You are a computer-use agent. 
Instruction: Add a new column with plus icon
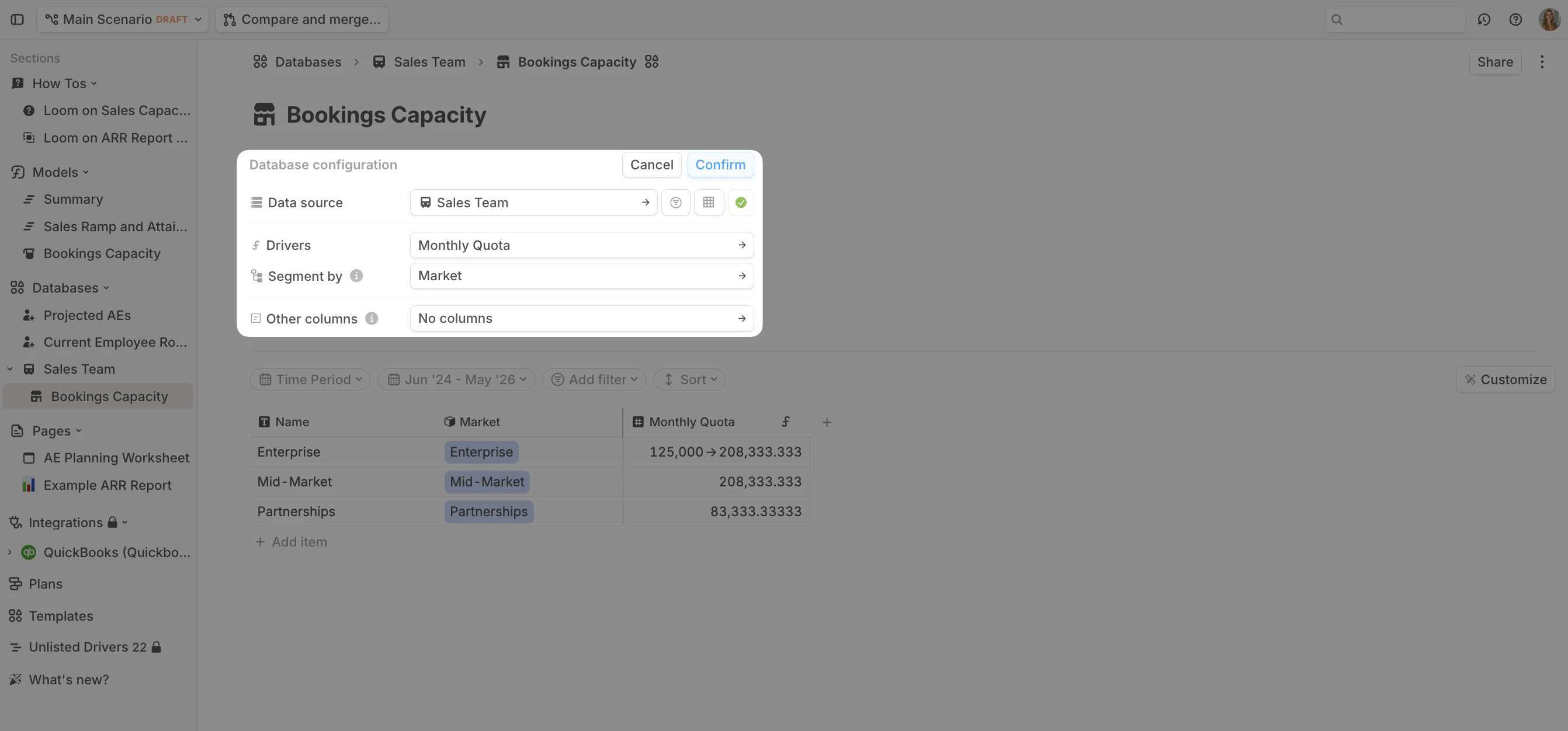[827, 422]
